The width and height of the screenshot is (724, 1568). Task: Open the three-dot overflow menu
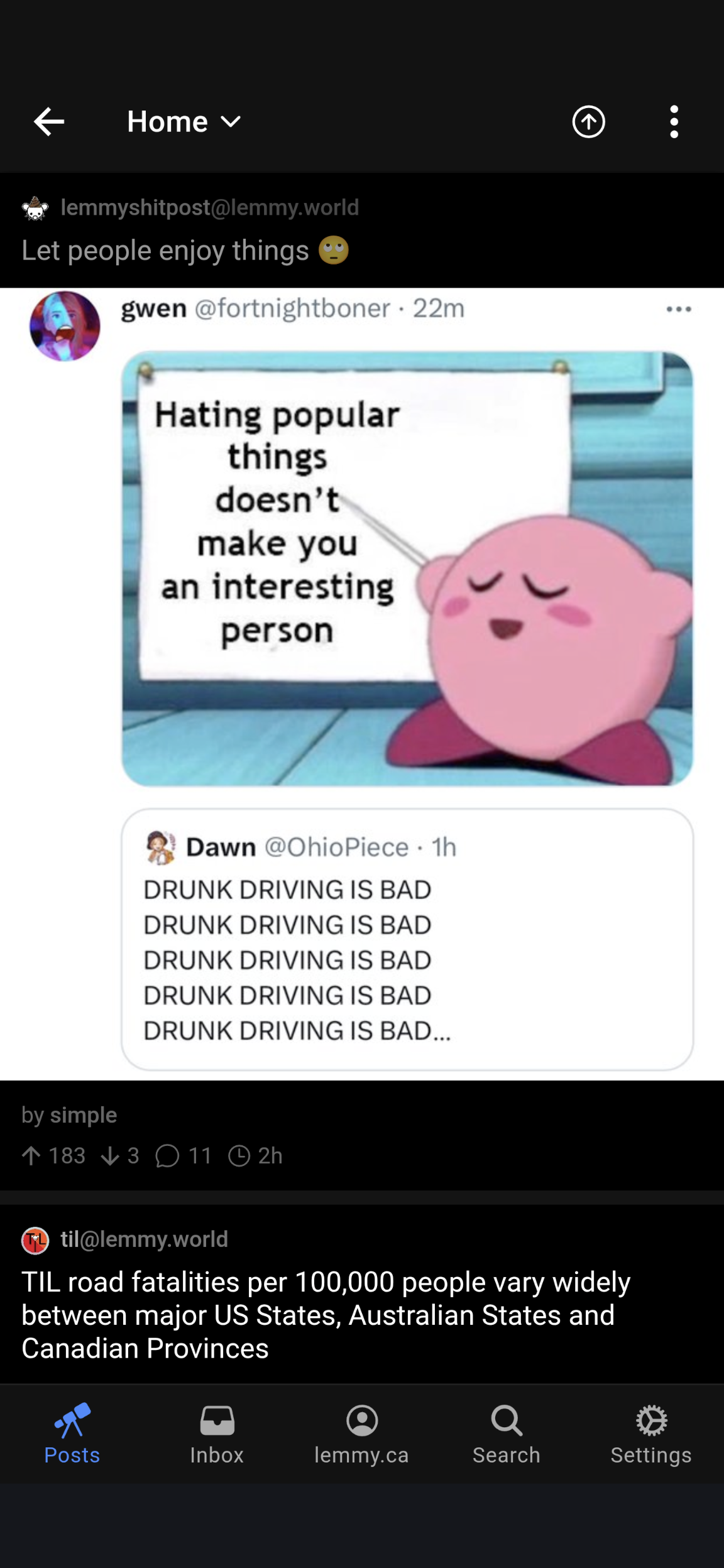click(674, 122)
